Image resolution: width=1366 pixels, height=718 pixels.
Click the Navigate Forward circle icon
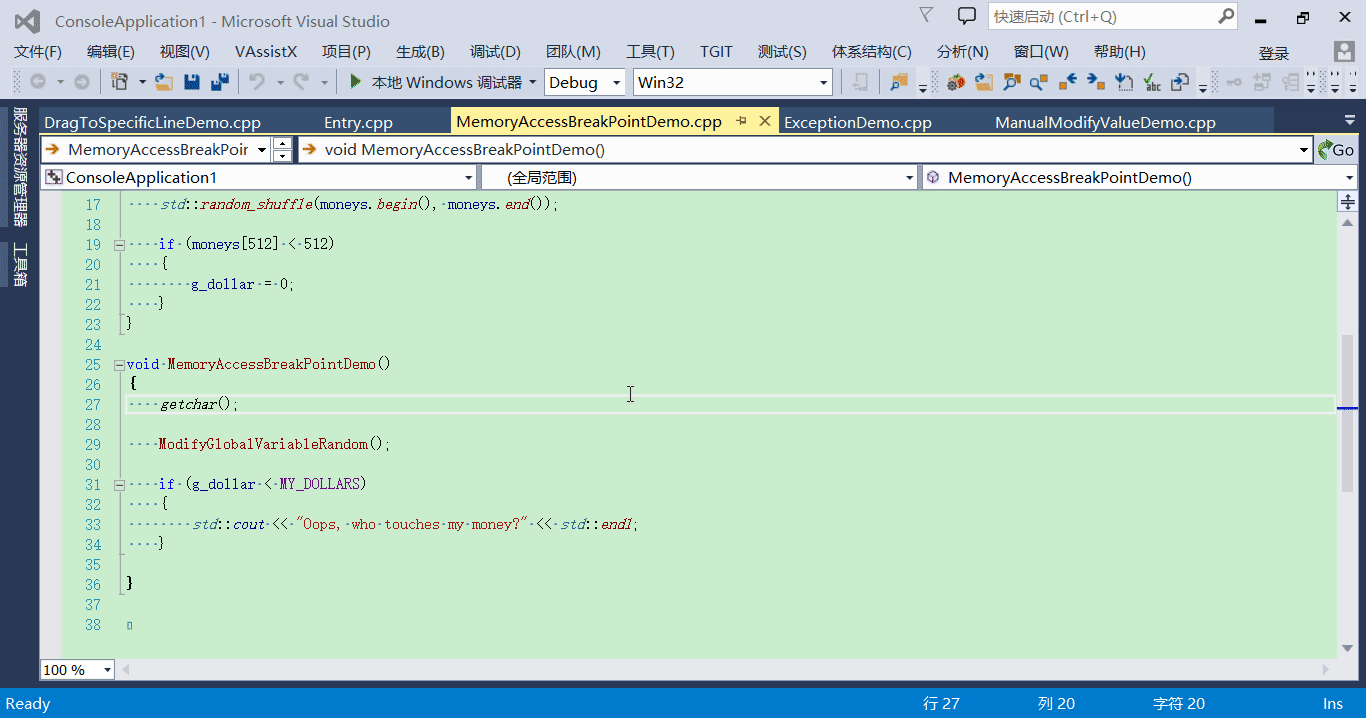[82, 82]
